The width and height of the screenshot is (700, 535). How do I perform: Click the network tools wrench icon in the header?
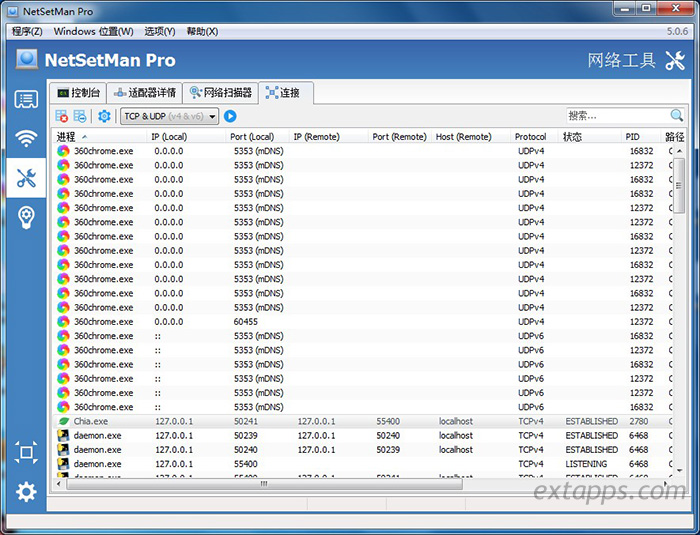tap(675, 60)
